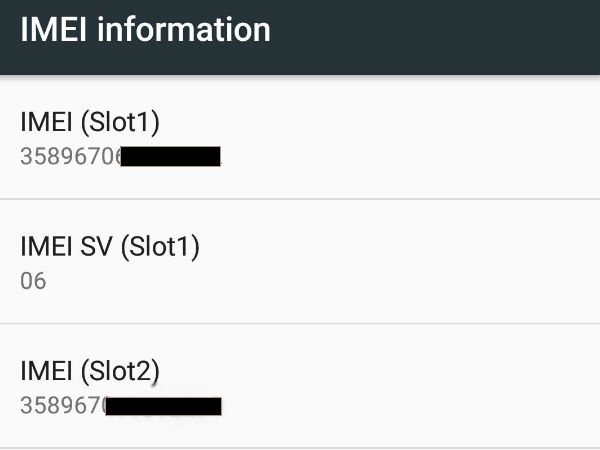Tap the IMEI SV (Slot1) label
The width and height of the screenshot is (600, 450).
tap(110, 247)
